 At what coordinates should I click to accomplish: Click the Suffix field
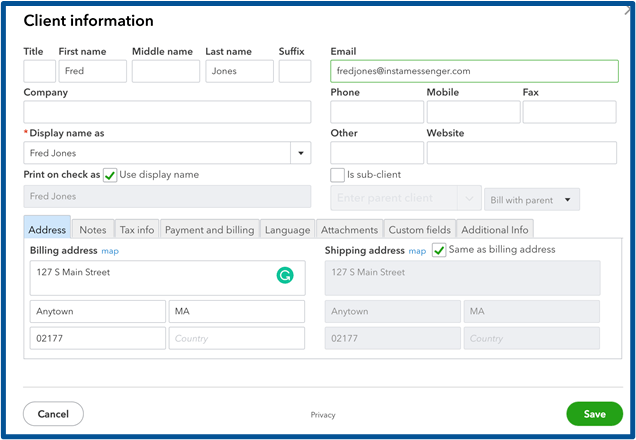point(295,71)
